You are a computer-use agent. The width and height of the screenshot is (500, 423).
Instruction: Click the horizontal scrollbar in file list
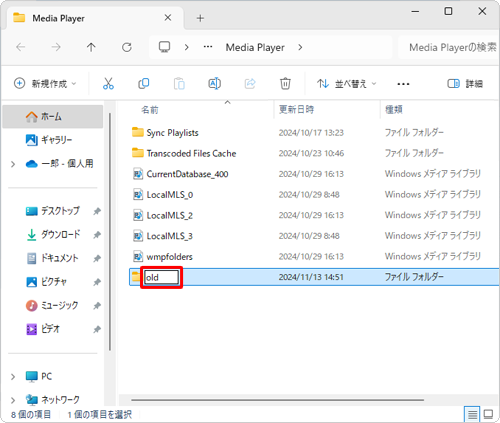(x=277, y=400)
